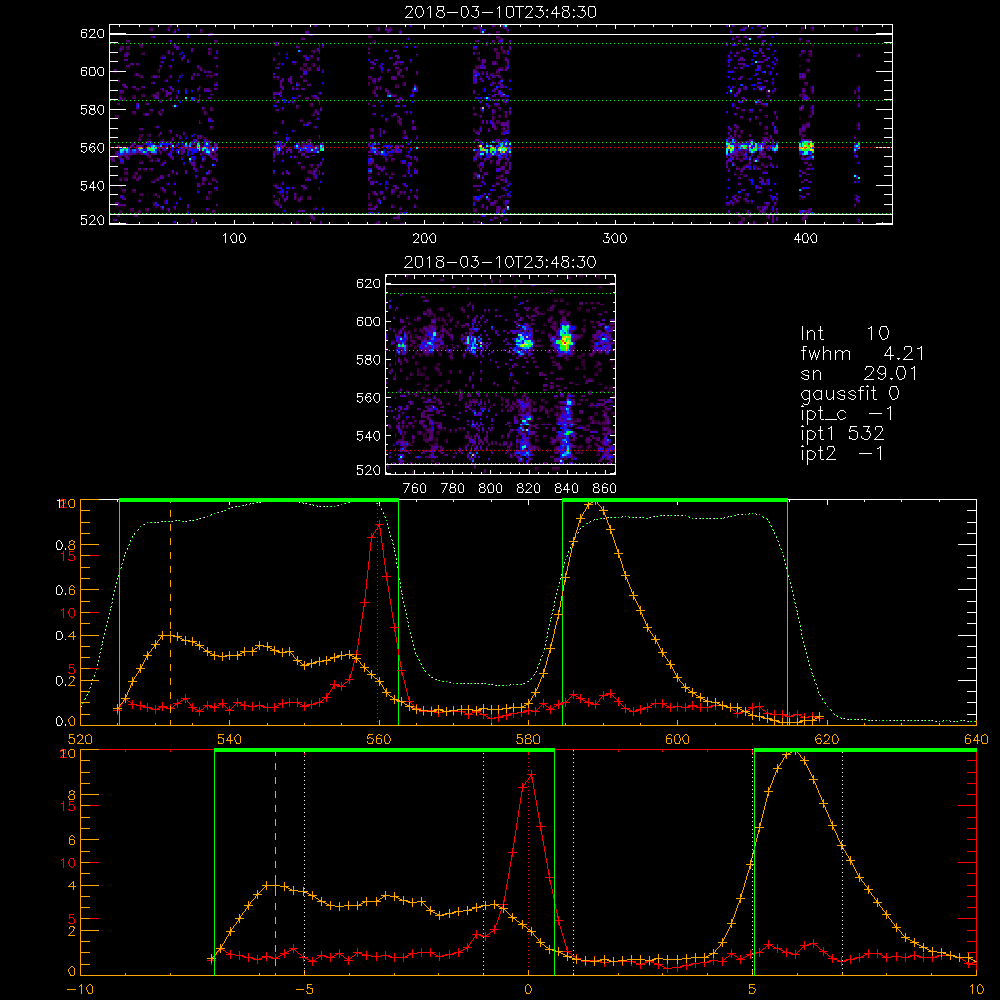
Task: Click x-axis label 600 of the third plot
Action: [x=677, y=739]
